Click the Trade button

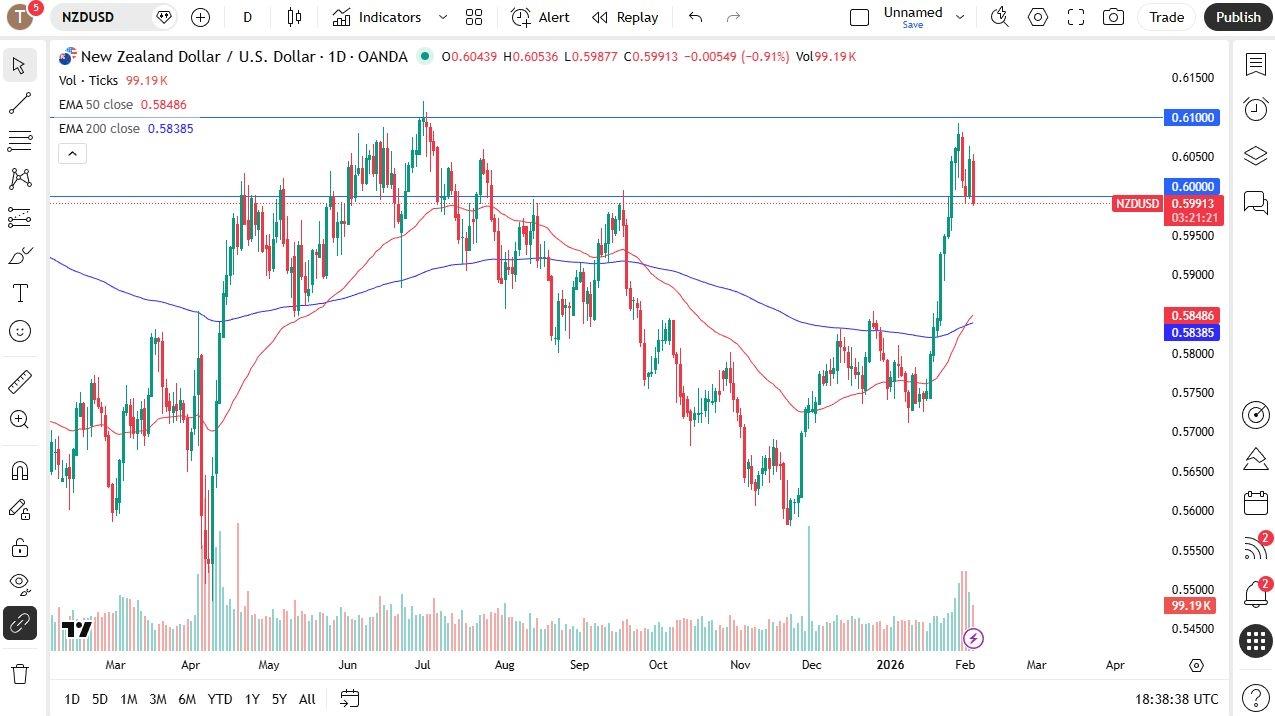click(1166, 17)
